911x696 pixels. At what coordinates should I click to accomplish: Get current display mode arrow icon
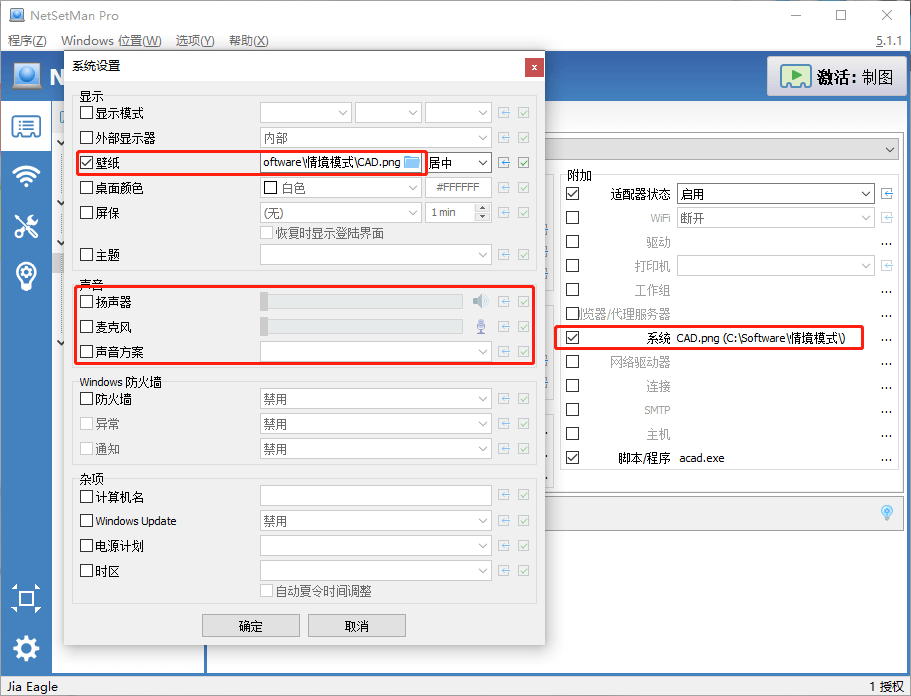pyautogui.click(x=504, y=113)
